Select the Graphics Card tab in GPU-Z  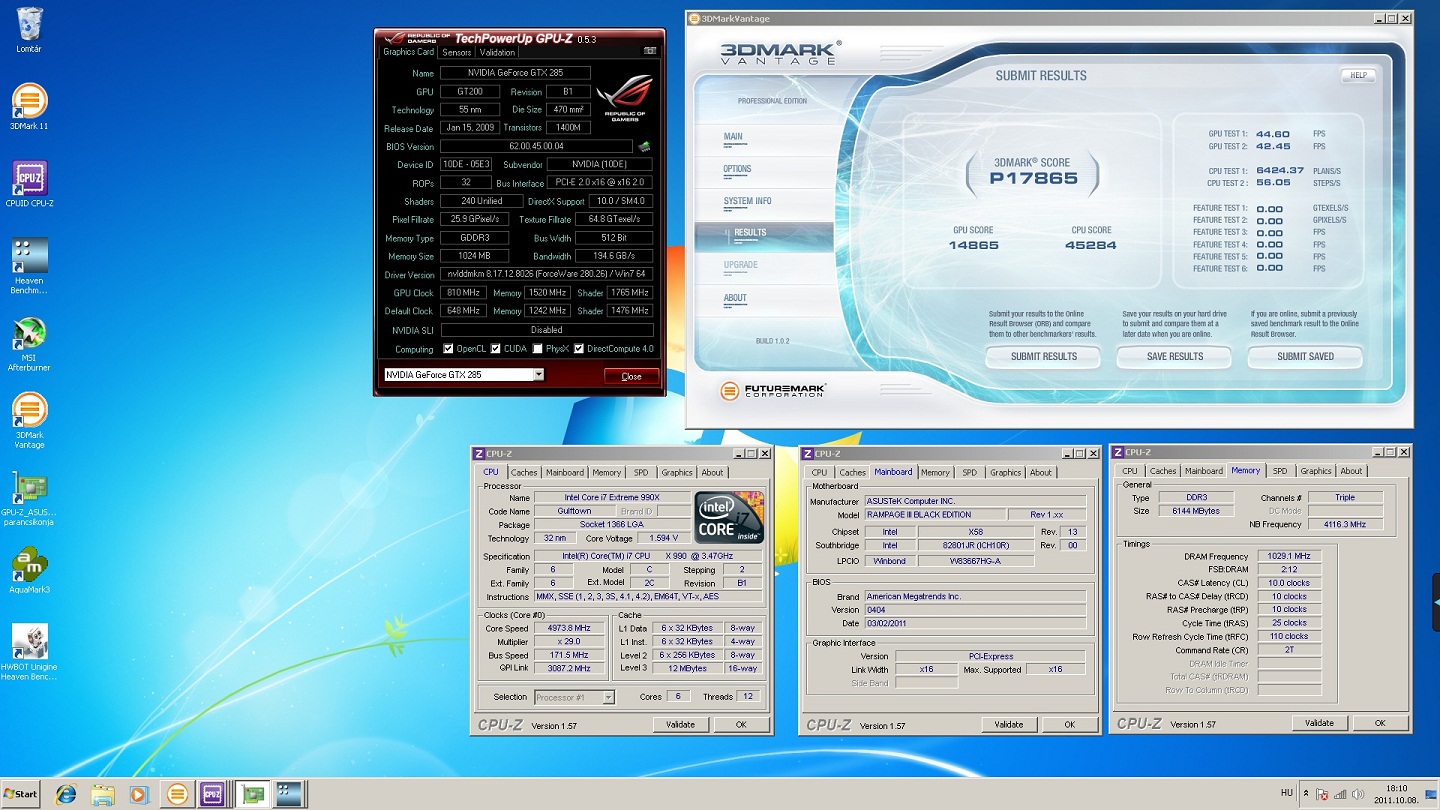pyautogui.click(x=408, y=52)
